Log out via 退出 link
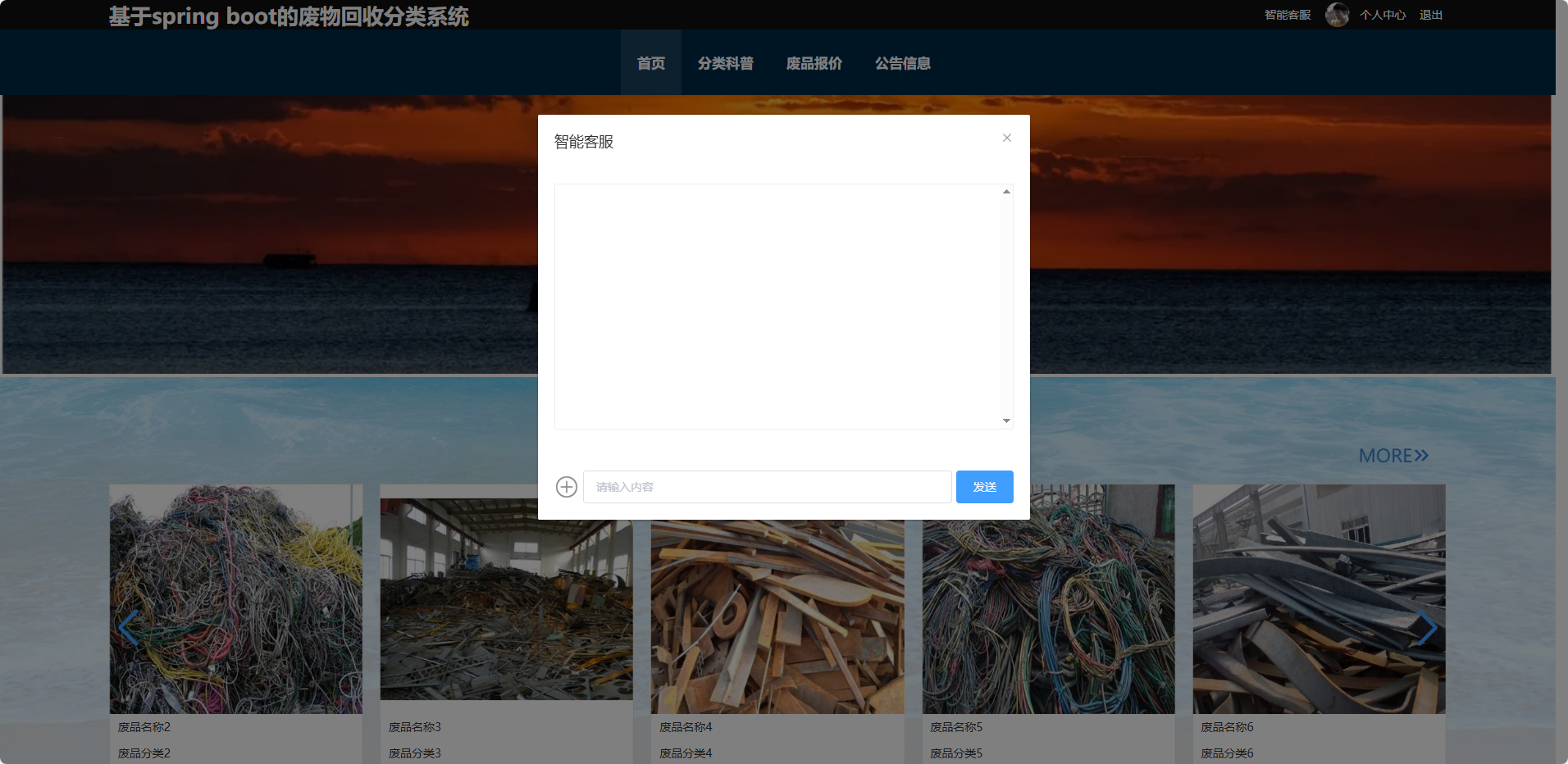Viewport: 1568px width, 764px height. pos(1431,15)
